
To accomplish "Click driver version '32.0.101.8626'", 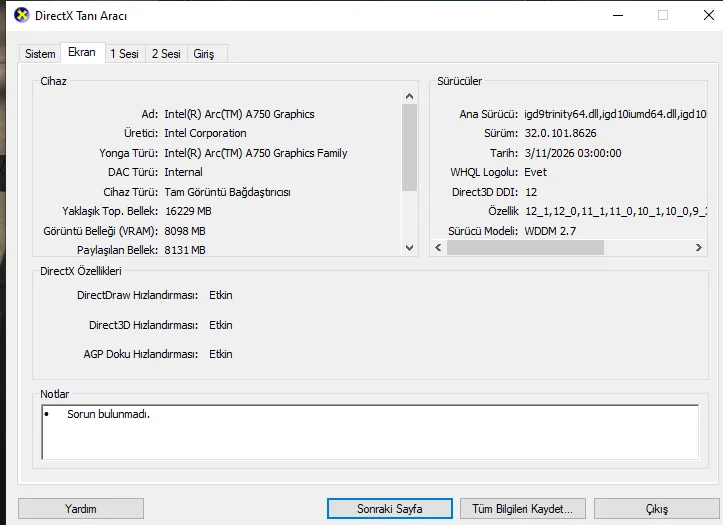I will click(560, 133).
